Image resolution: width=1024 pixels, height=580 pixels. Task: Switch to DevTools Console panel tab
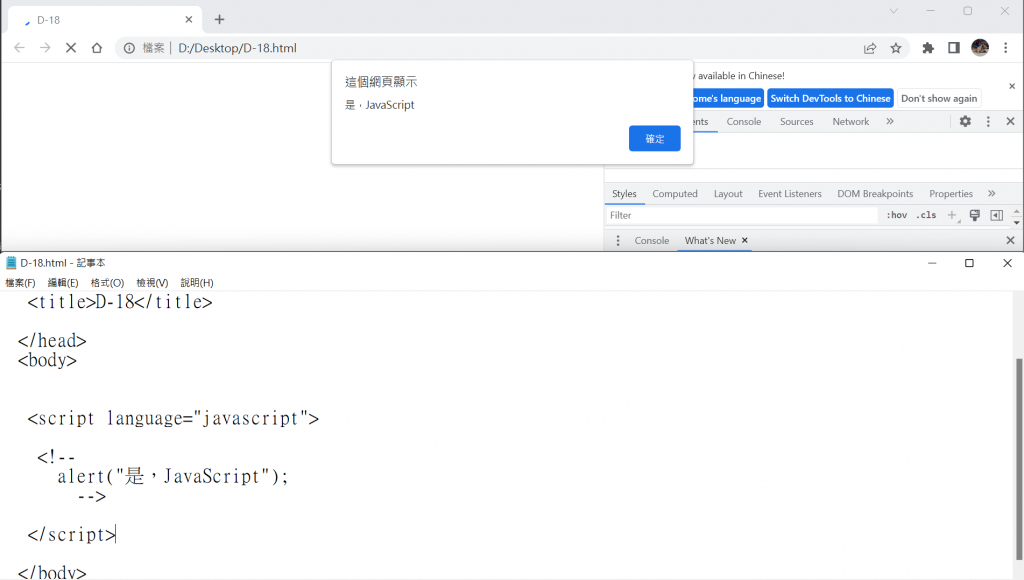(744, 121)
